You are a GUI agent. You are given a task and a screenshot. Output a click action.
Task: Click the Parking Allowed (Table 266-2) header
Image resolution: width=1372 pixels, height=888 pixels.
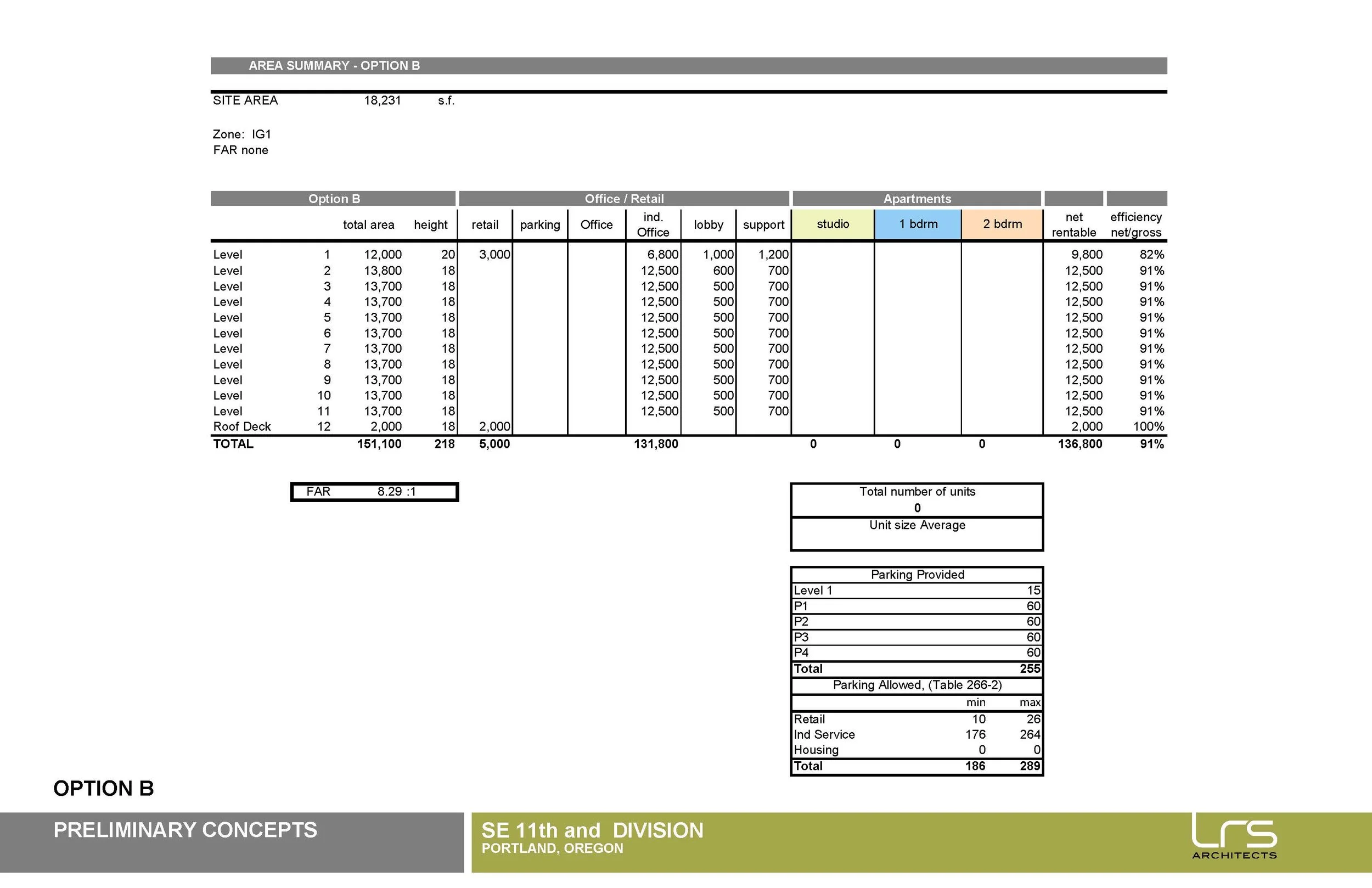pyautogui.click(x=916, y=685)
